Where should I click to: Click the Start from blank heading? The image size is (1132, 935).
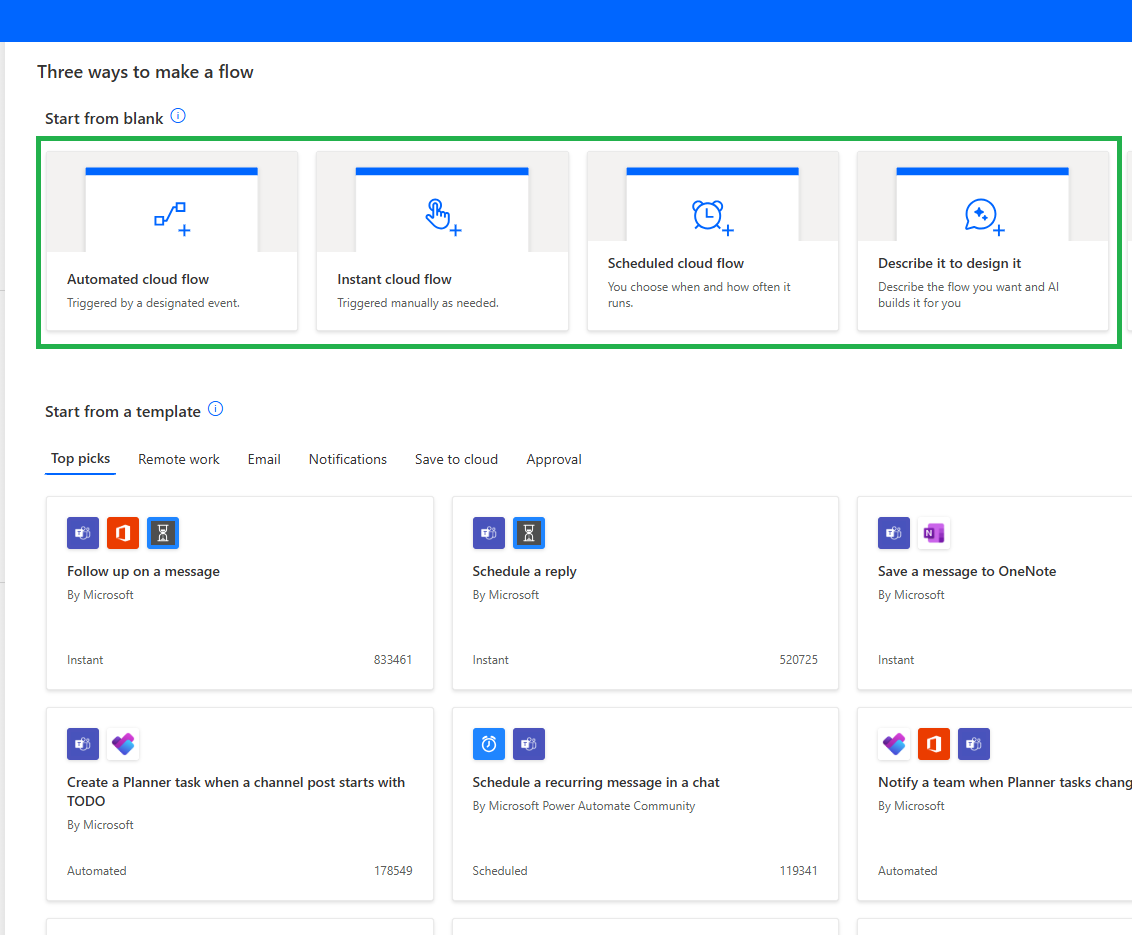tap(104, 118)
